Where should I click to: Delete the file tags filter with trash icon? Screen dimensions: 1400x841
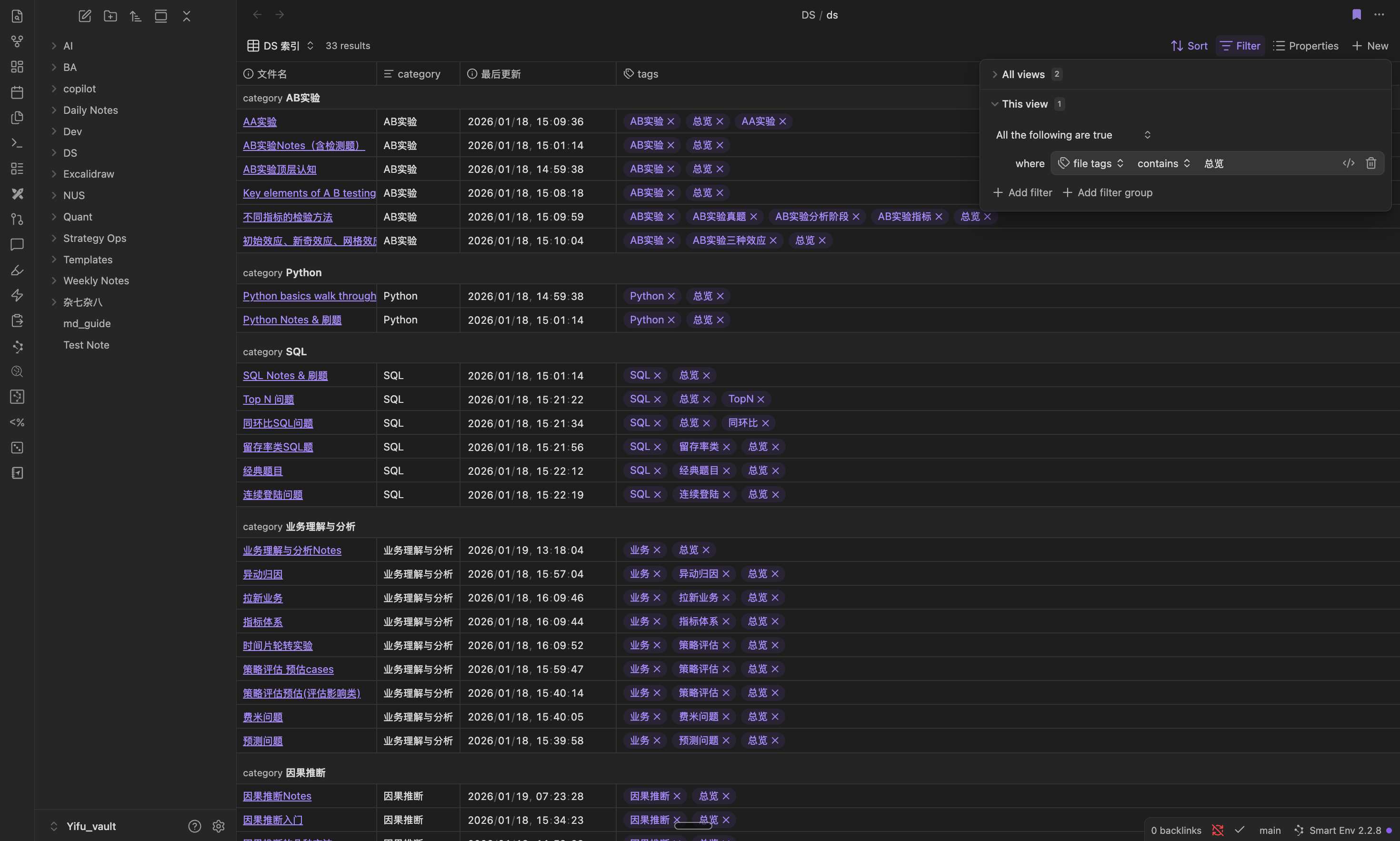[1370, 163]
